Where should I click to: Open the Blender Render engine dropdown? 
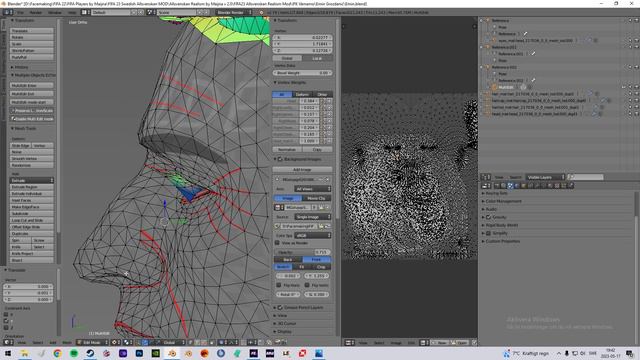234,12
